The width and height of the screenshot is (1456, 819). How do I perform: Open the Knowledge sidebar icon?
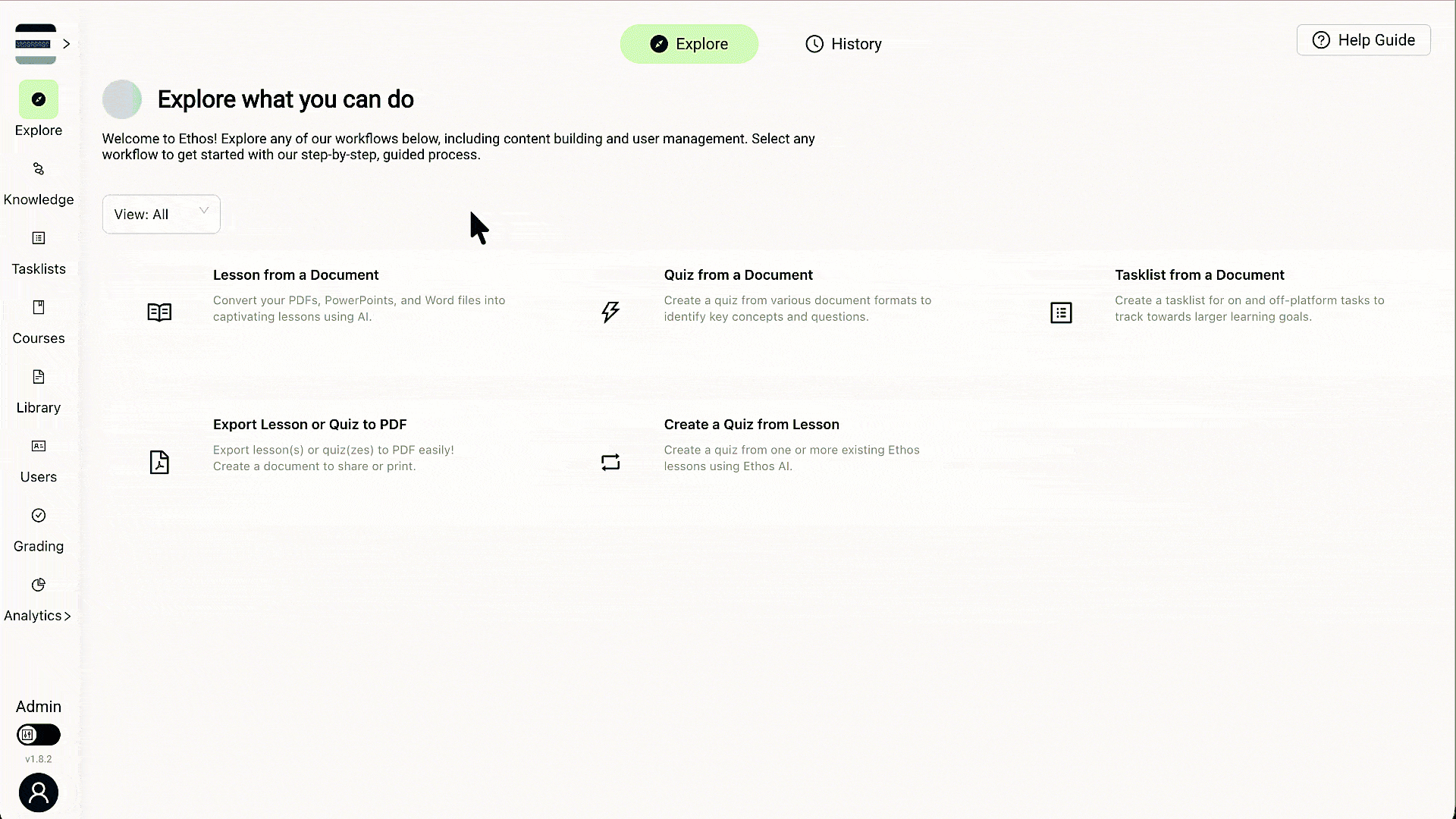coord(39,168)
